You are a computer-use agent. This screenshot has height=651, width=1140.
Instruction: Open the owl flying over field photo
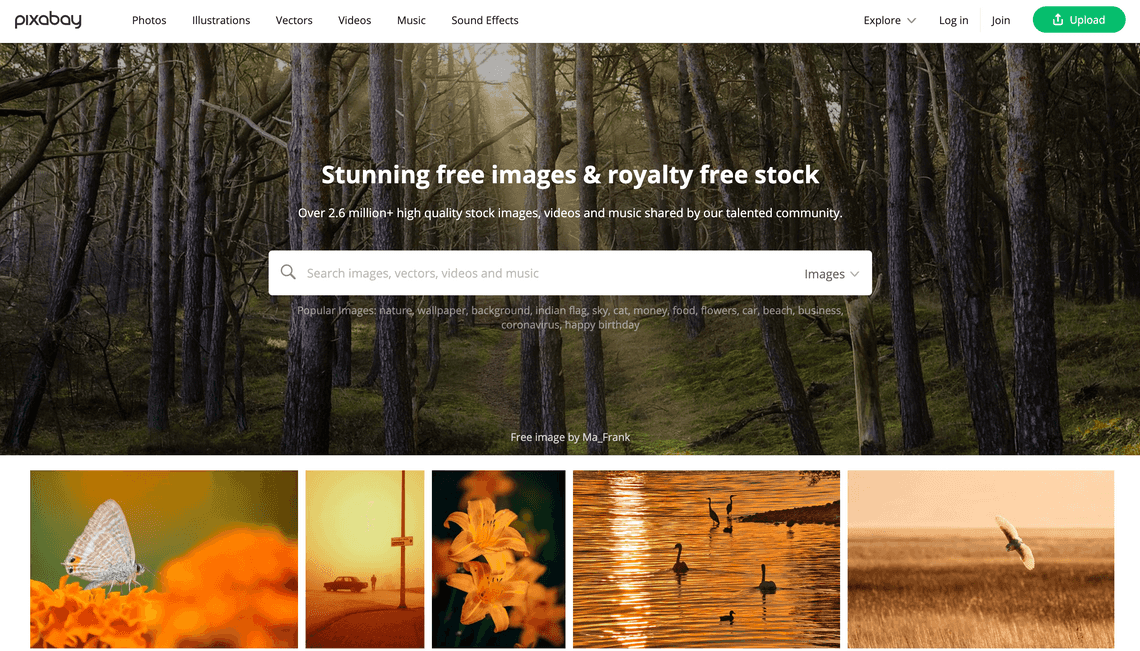[x=981, y=559]
